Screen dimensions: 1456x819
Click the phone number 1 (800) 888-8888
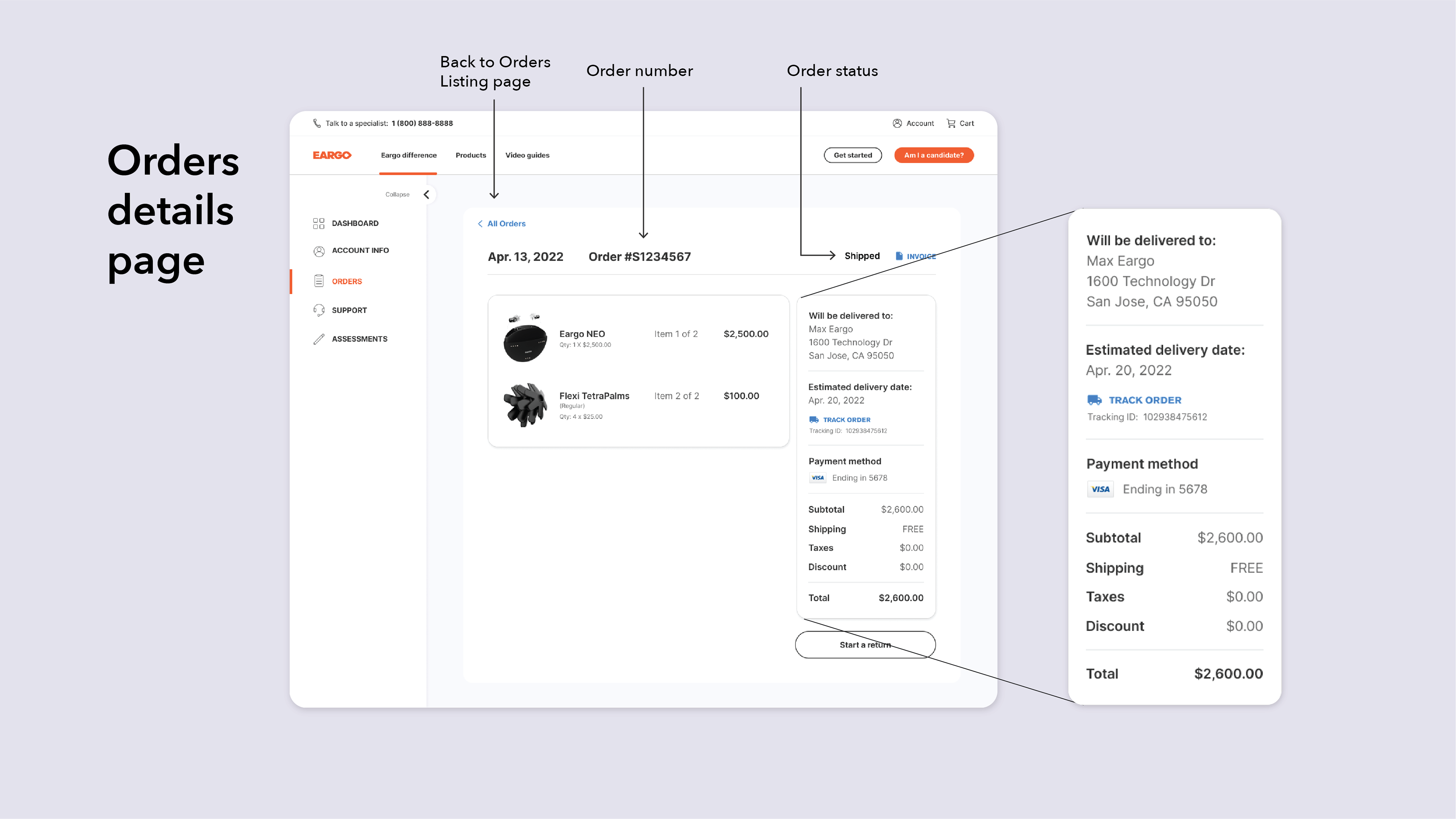click(422, 123)
